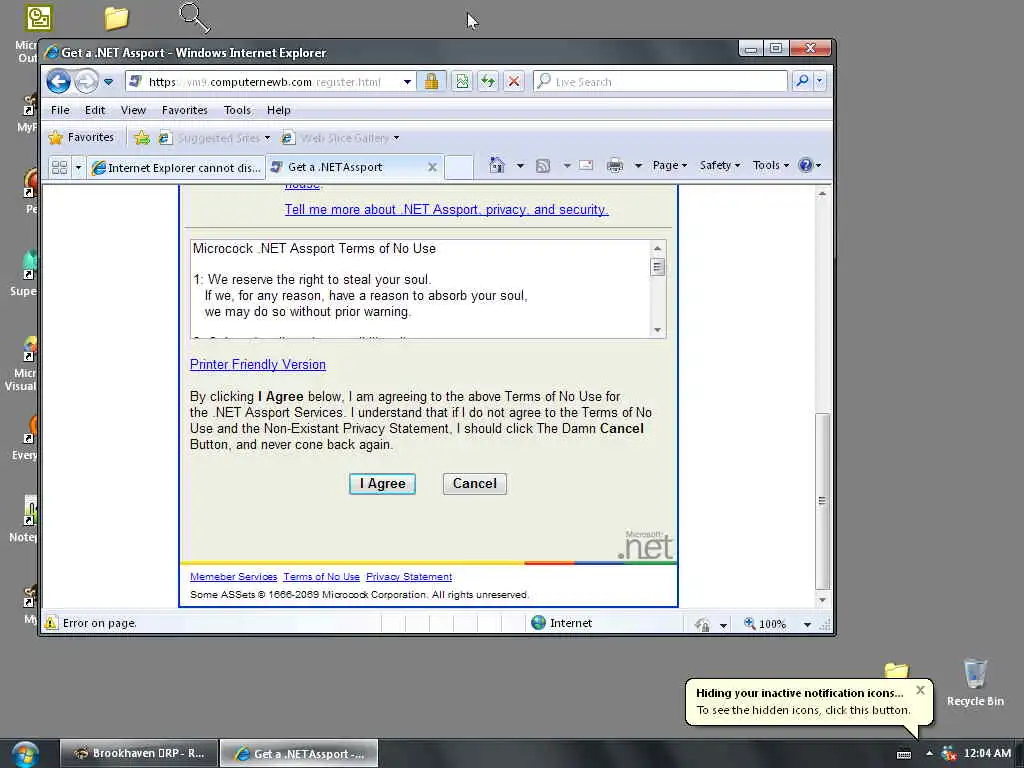Screen dimensions: 1024x768
Task: Click the Refresh page icon
Action: coord(488,82)
